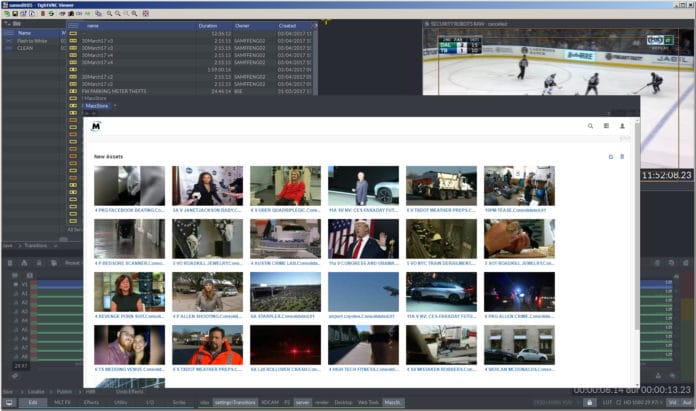Open the user profile icon in asset browser
Image resolution: width=696 pixels, height=411 pixels.
tap(622, 126)
